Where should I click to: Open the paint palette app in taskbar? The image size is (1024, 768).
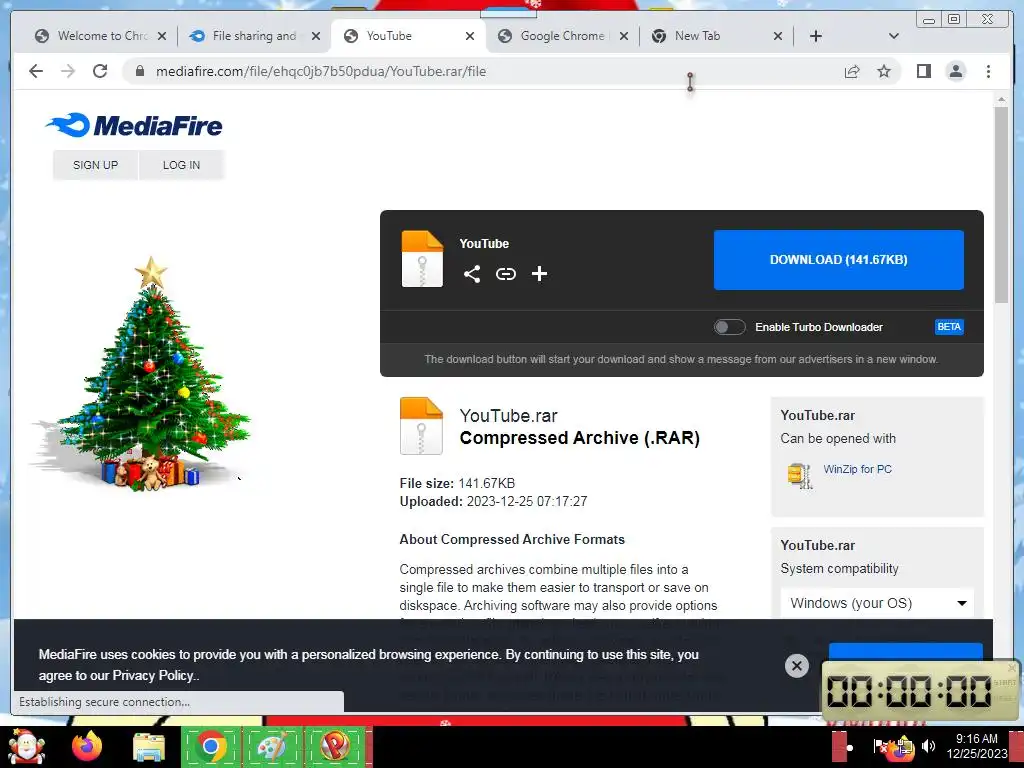[x=272, y=746]
